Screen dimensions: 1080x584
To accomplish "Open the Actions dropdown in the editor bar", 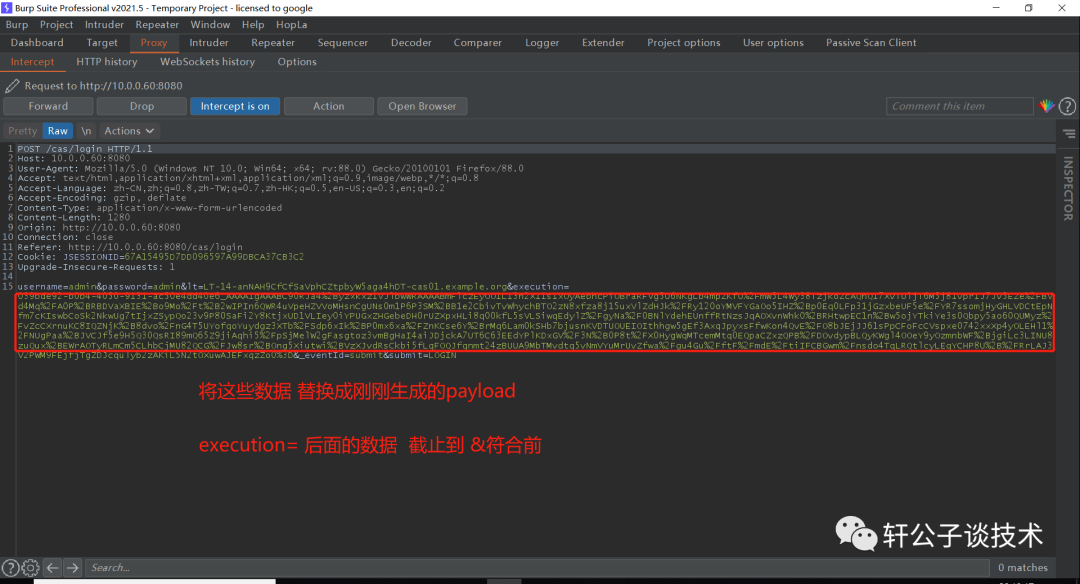I will [128, 130].
